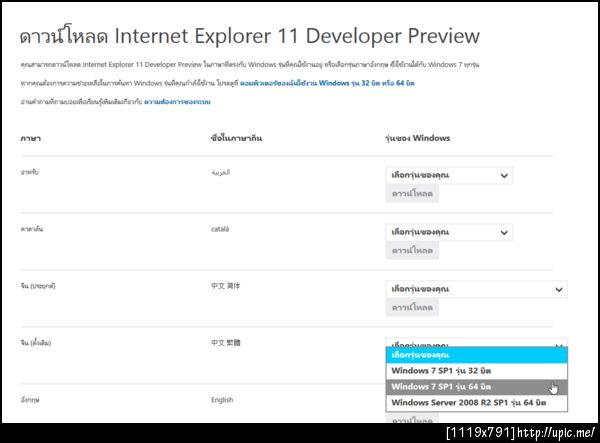This screenshot has height=443, width=600.
Task: Click the chevron arrow of the català row dropdown
Action: point(504,233)
